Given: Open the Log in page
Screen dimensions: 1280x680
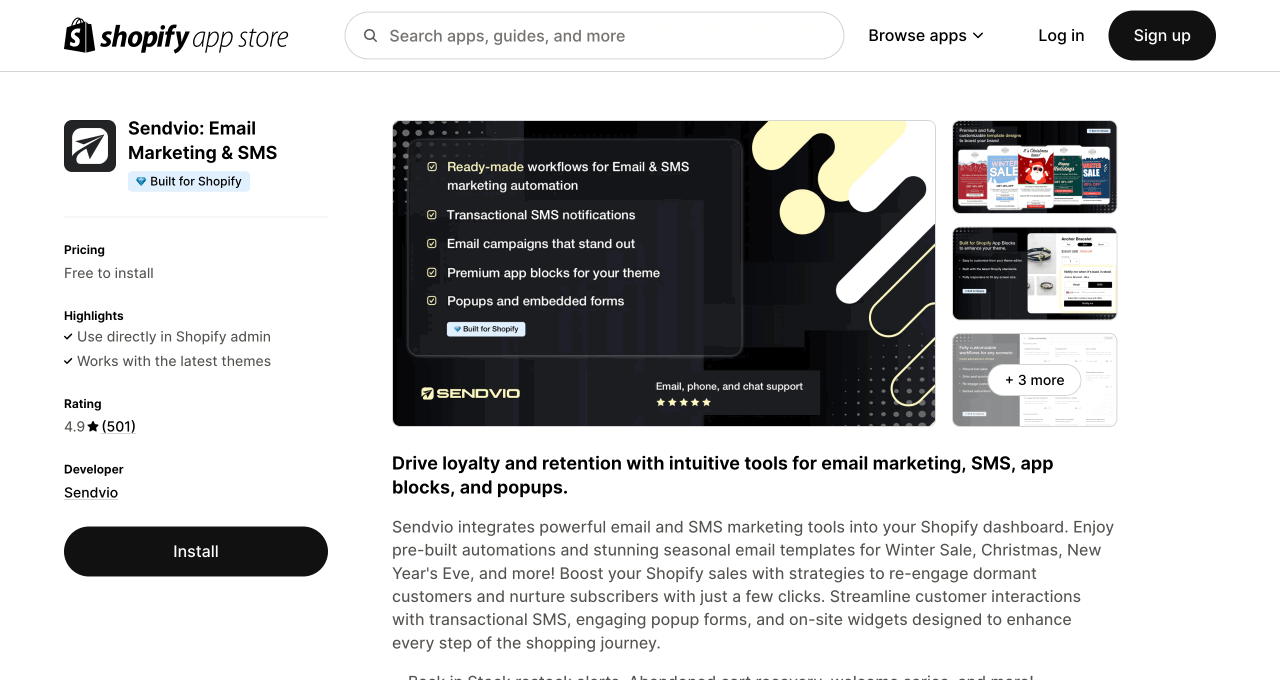Looking at the screenshot, I should click(x=1061, y=36).
